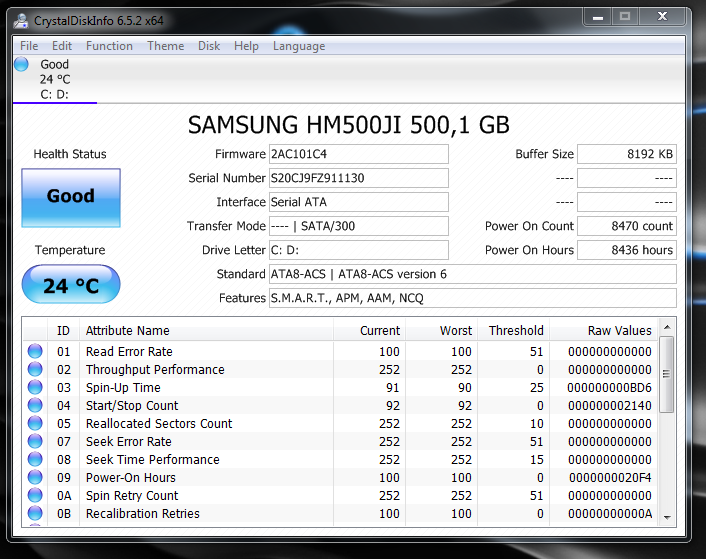This screenshot has width=706, height=559.
Task: Click the status orb for Spin Retry Count
Action: [x=35, y=496]
